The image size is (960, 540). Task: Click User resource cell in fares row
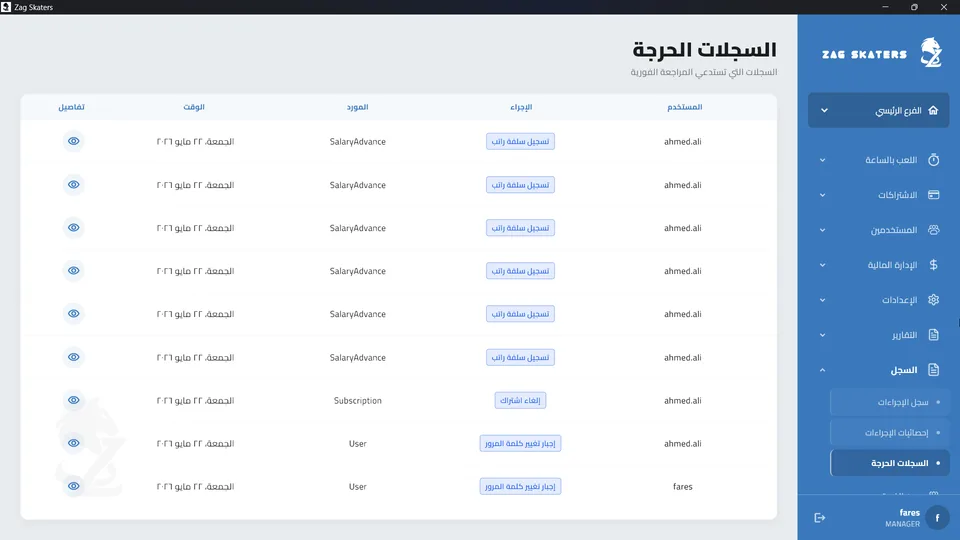coord(358,486)
